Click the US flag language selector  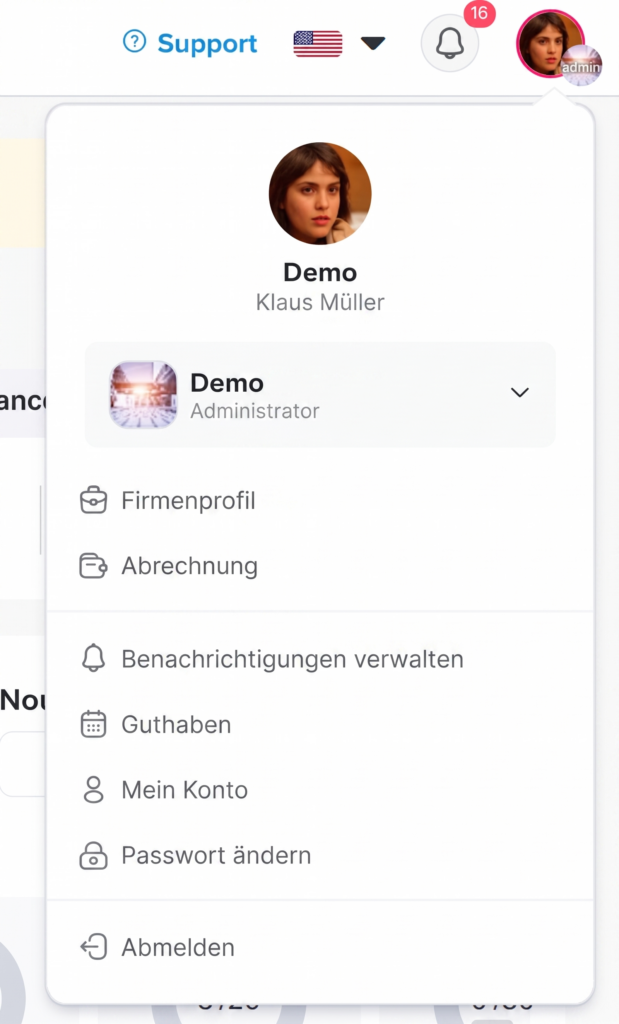coord(318,43)
